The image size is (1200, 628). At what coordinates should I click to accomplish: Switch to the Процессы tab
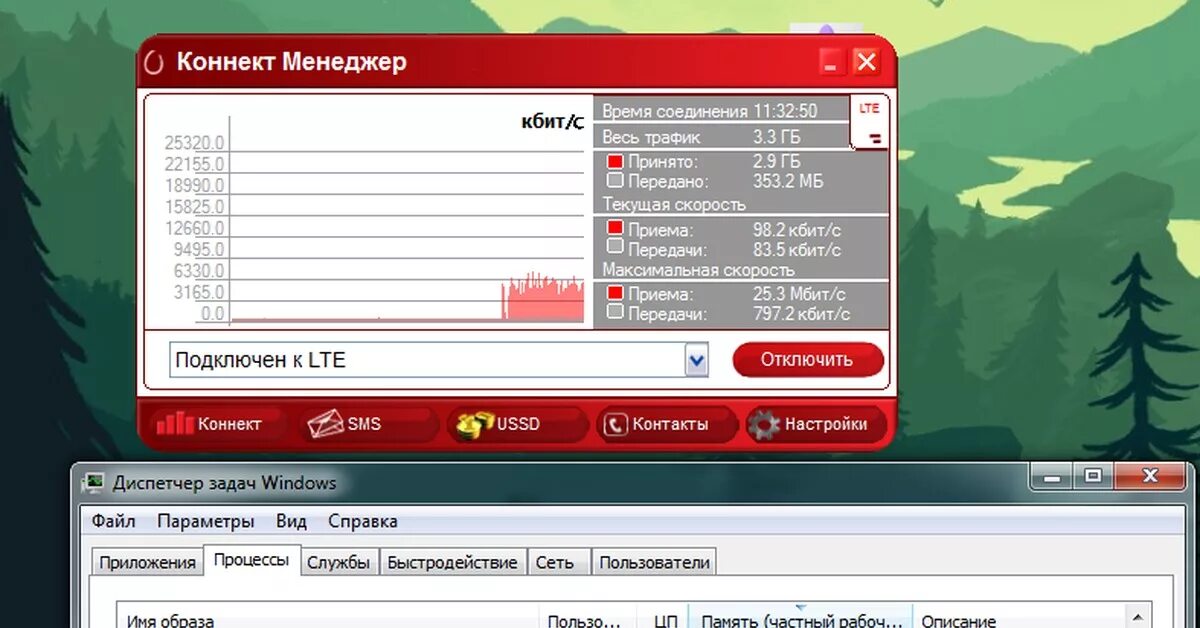251,560
